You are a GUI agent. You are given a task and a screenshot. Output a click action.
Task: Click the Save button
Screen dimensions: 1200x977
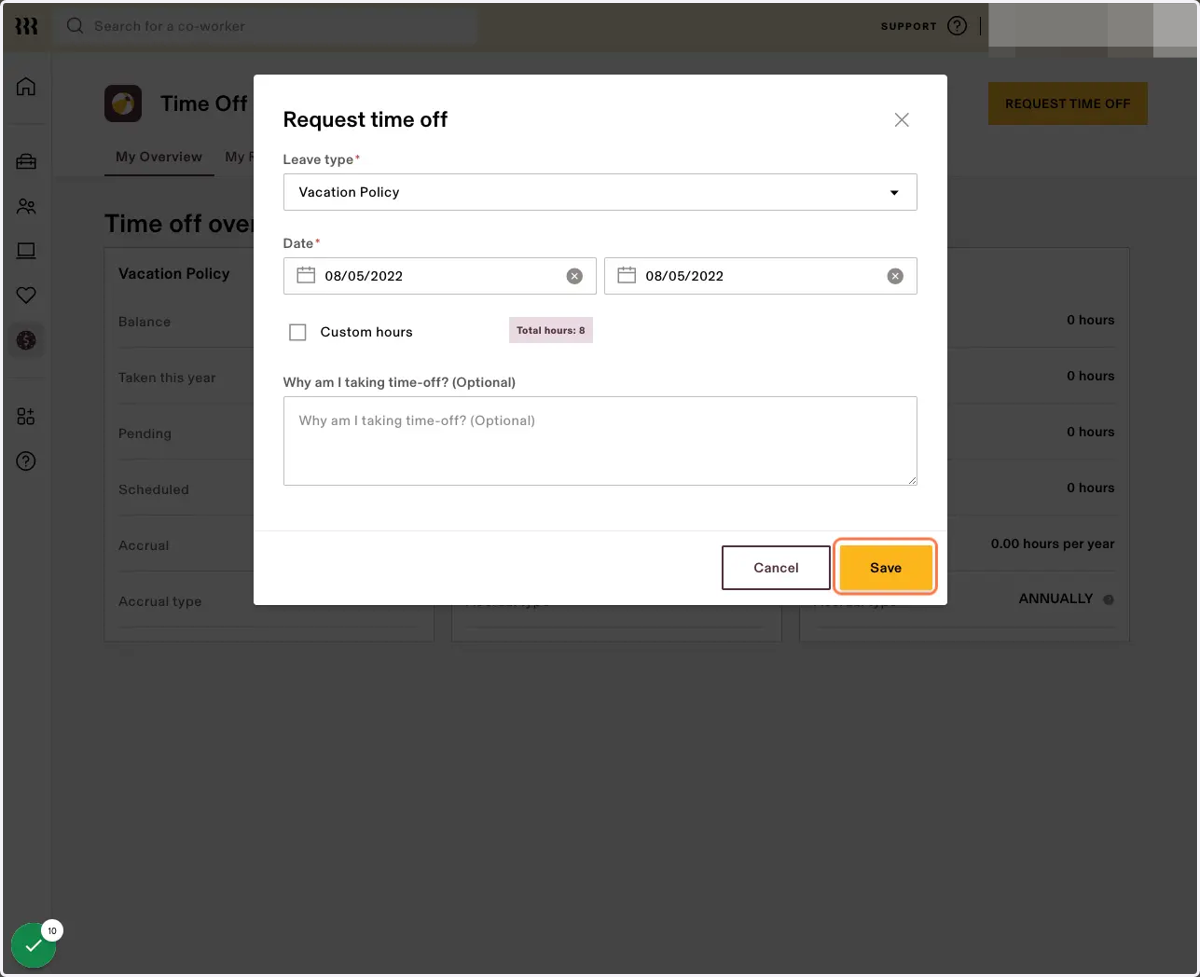point(885,568)
